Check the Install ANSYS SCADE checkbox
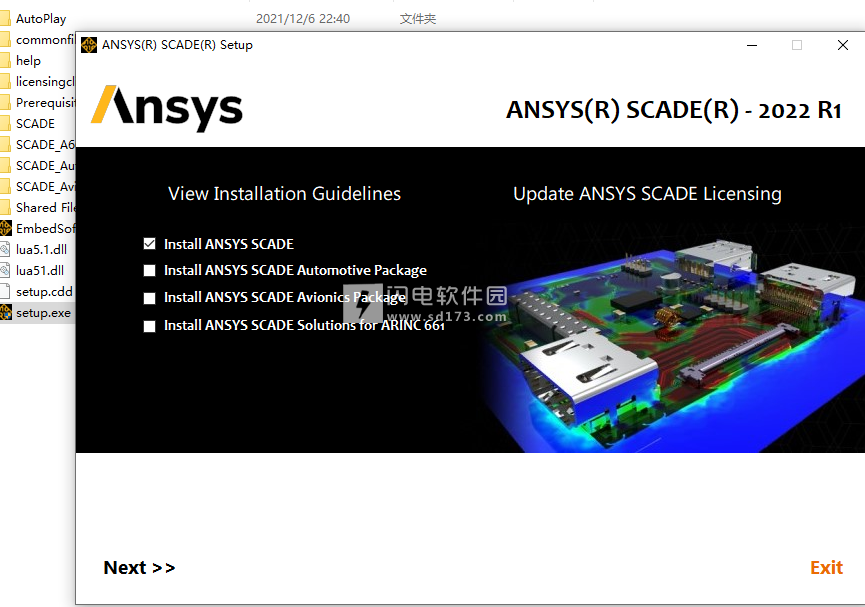 149,244
